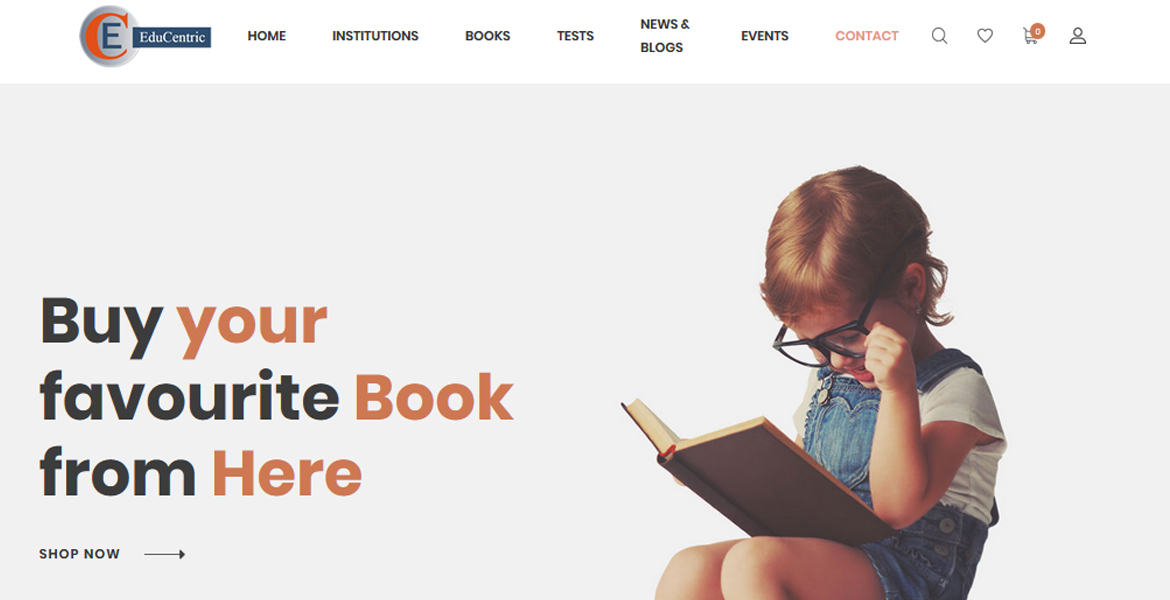Click the cart item count badge
This screenshot has height=600, width=1170.
pyautogui.click(x=1038, y=31)
